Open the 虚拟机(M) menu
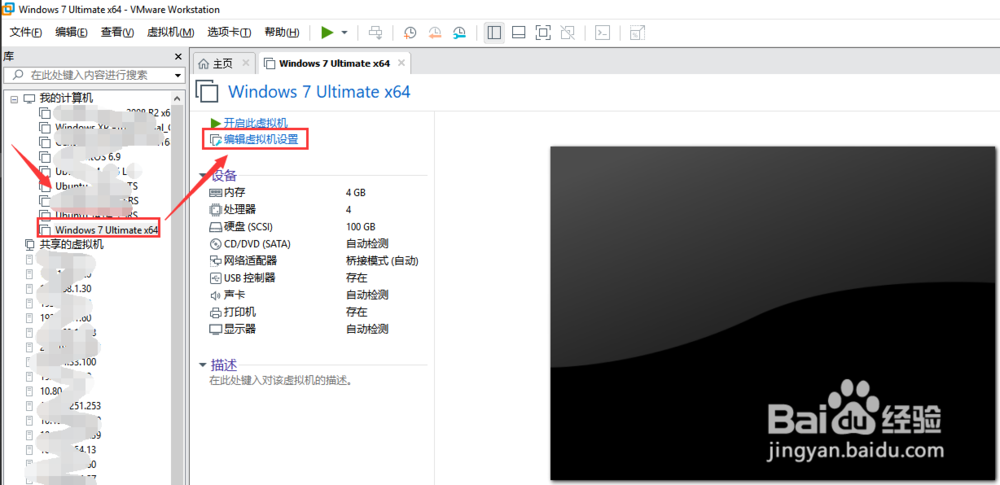Image resolution: width=1000 pixels, height=485 pixels. (x=170, y=33)
